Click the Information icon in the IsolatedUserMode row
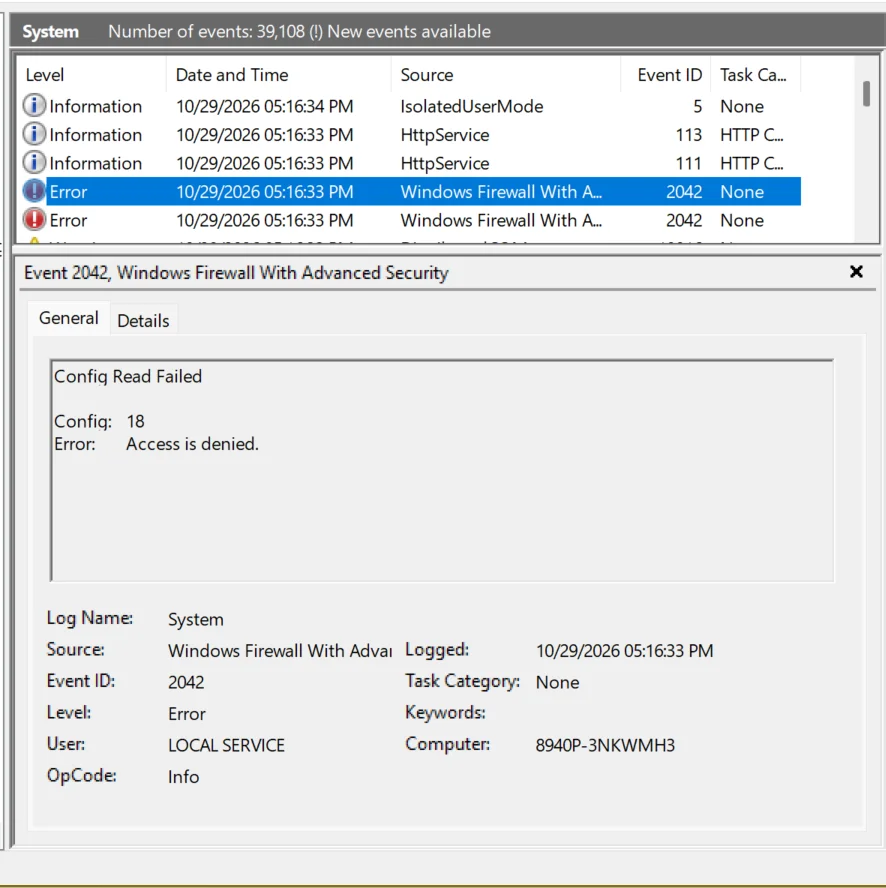Viewport: 886px width, 888px height. pos(34,106)
